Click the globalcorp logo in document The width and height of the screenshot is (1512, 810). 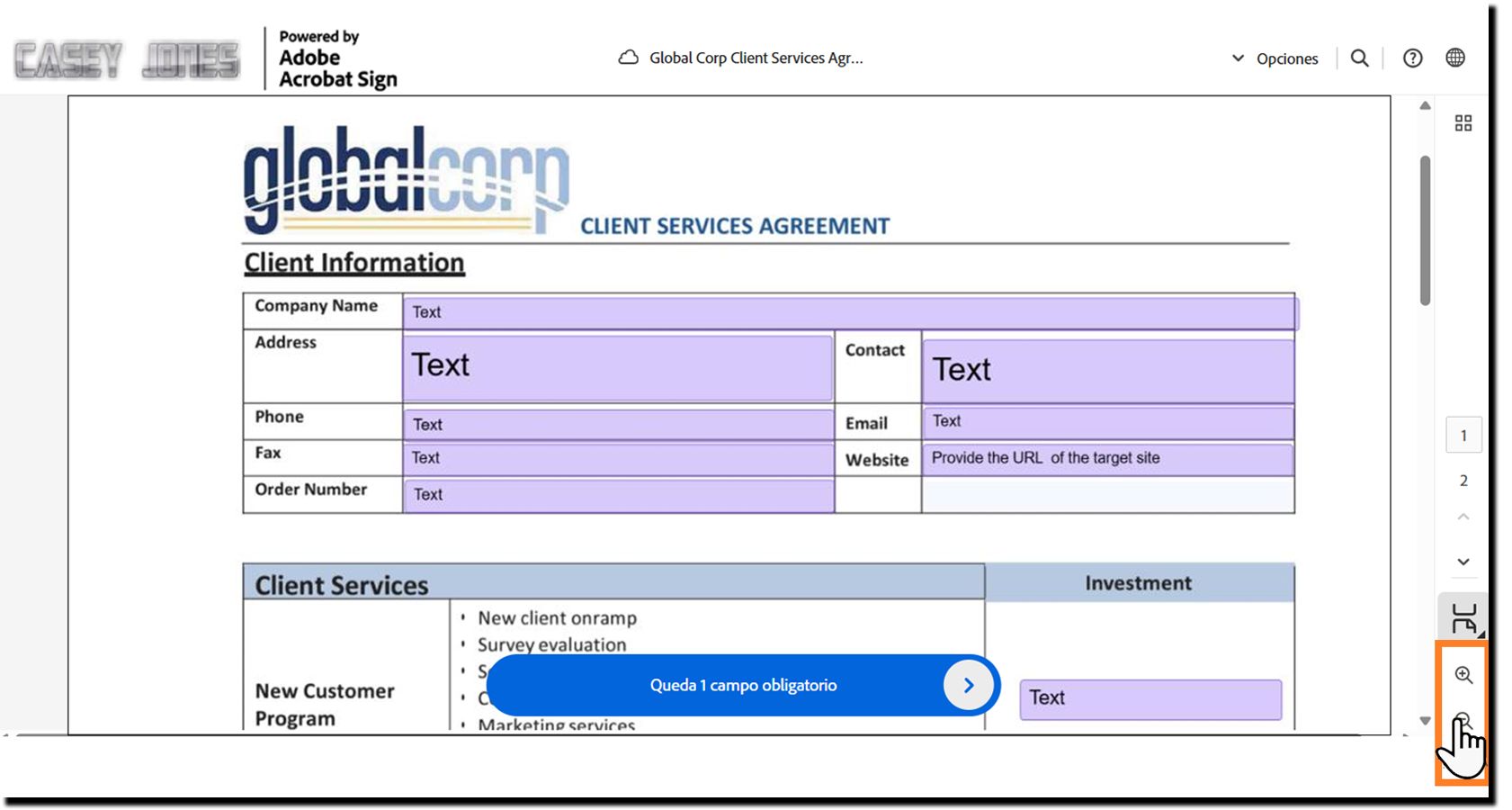tap(407, 180)
